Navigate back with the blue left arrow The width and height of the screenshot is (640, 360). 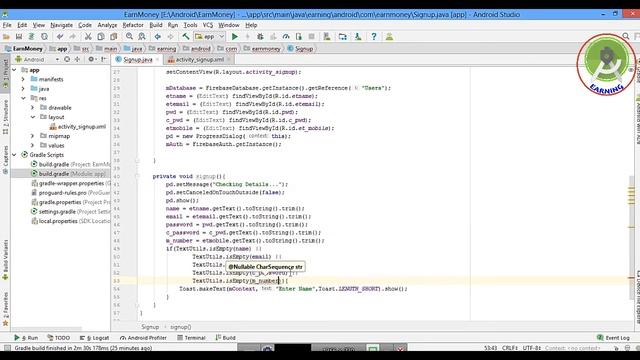(157, 37)
